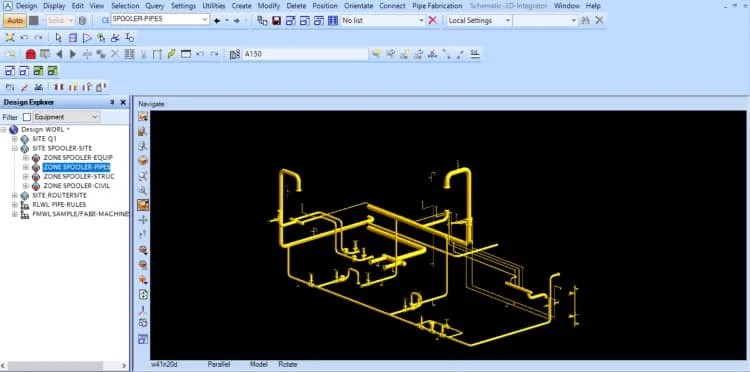This screenshot has width=750, height=372.
Task: Click the save work floppy disk icon
Action: click(x=276, y=21)
